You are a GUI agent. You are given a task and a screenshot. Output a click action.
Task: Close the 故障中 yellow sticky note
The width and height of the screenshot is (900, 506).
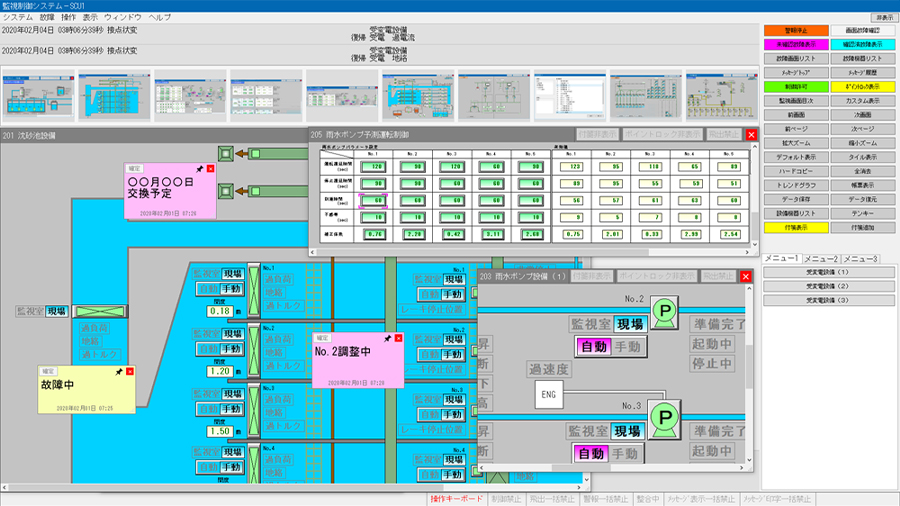130,372
